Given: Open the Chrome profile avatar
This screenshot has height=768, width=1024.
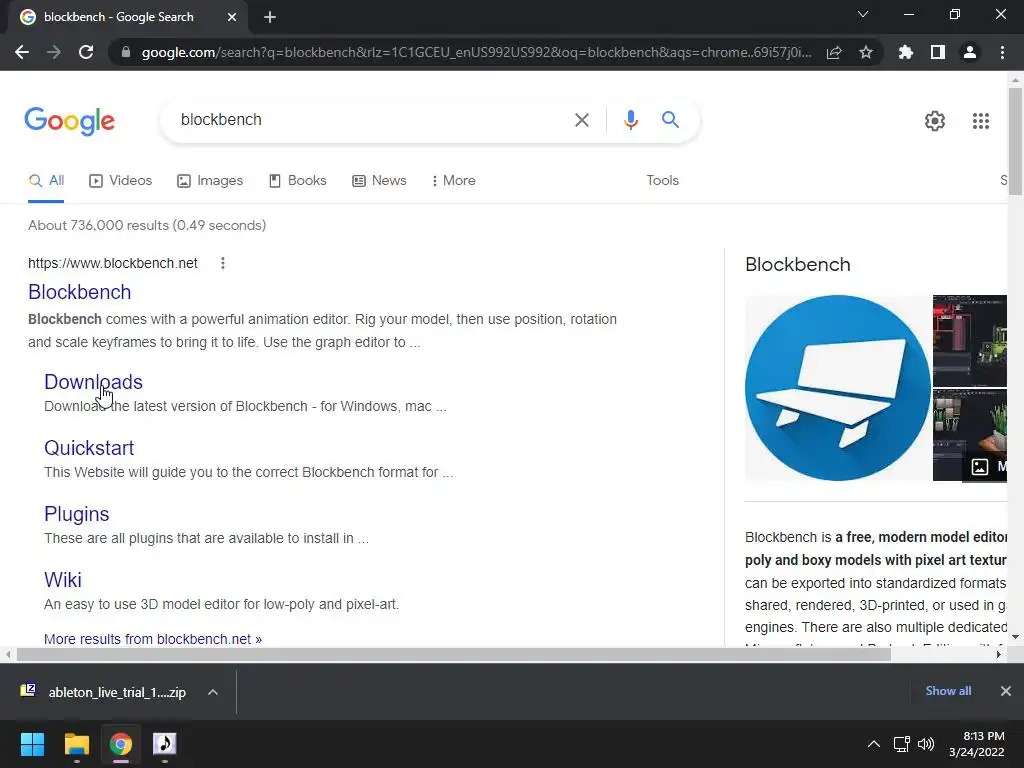Looking at the screenshot, I should coord(970,52).
